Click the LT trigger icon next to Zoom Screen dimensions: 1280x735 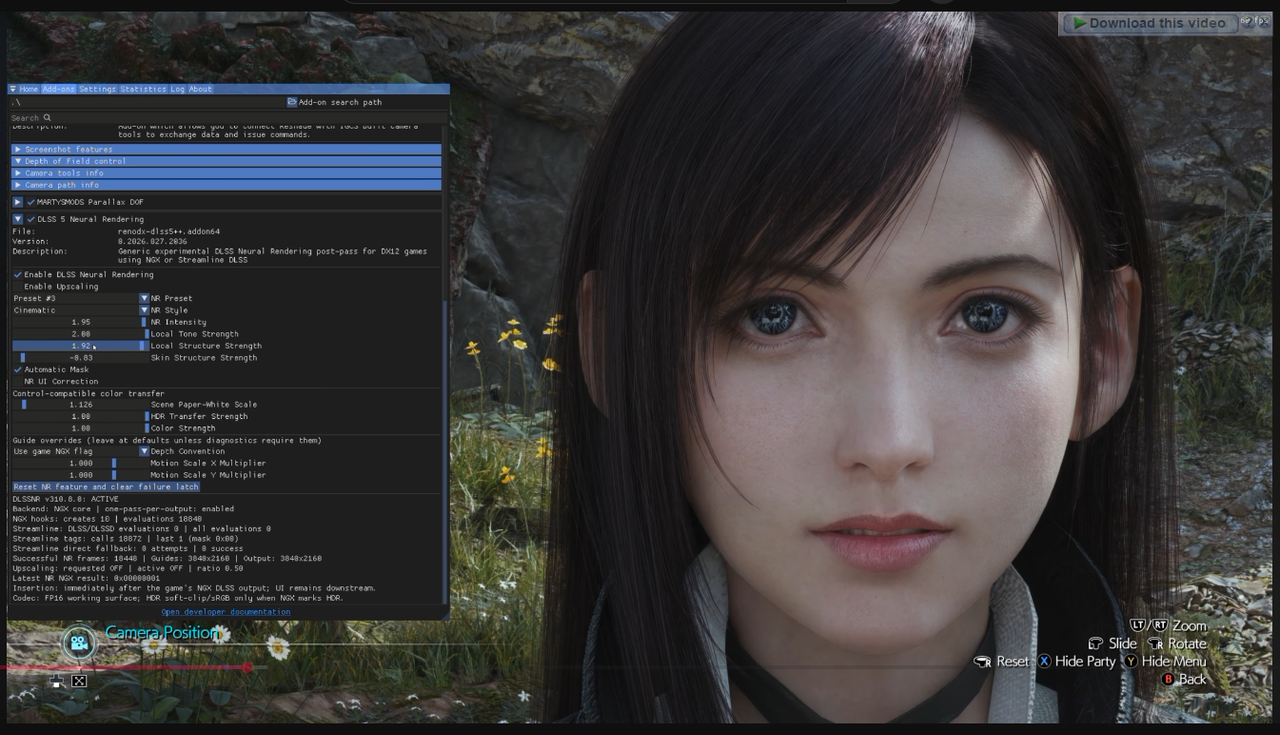pos(1138,625)
